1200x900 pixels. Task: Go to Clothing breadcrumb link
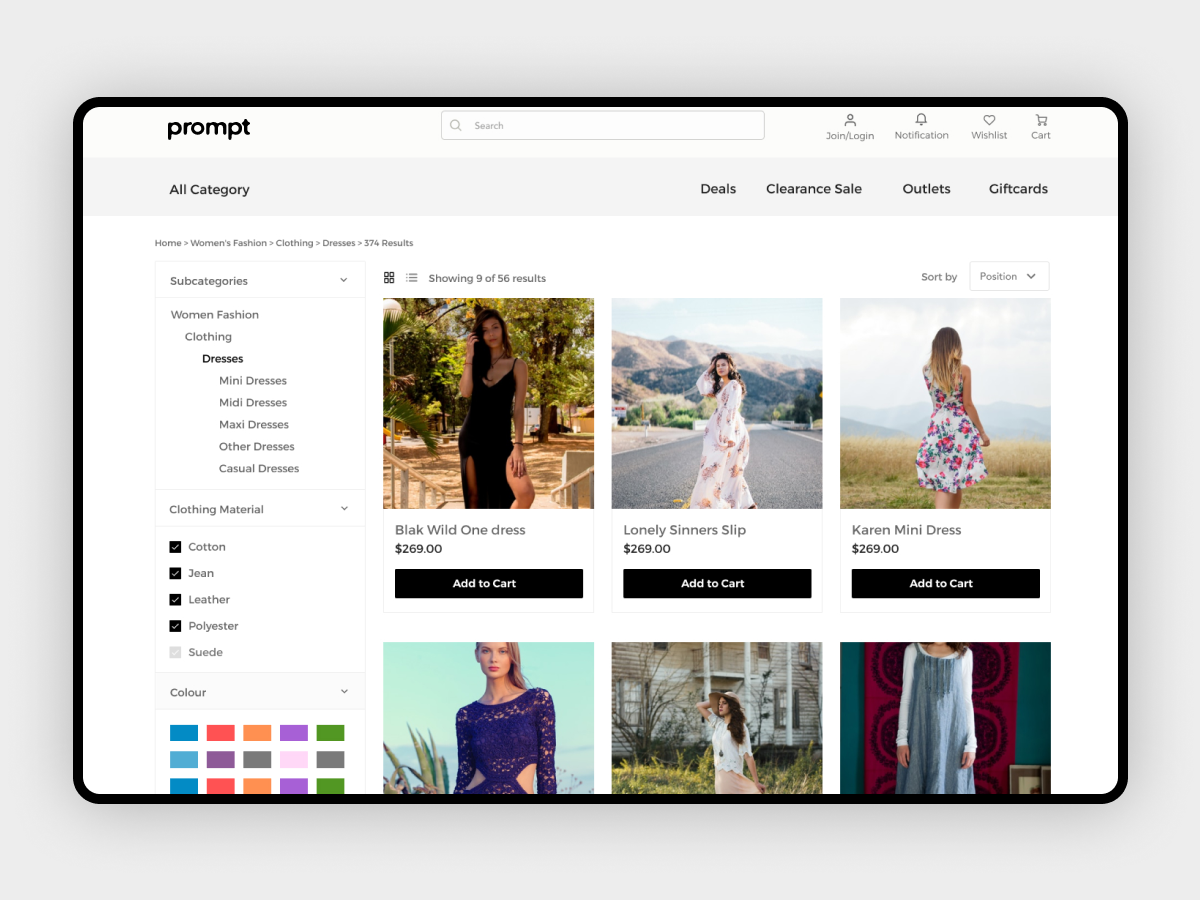(294, 243)
